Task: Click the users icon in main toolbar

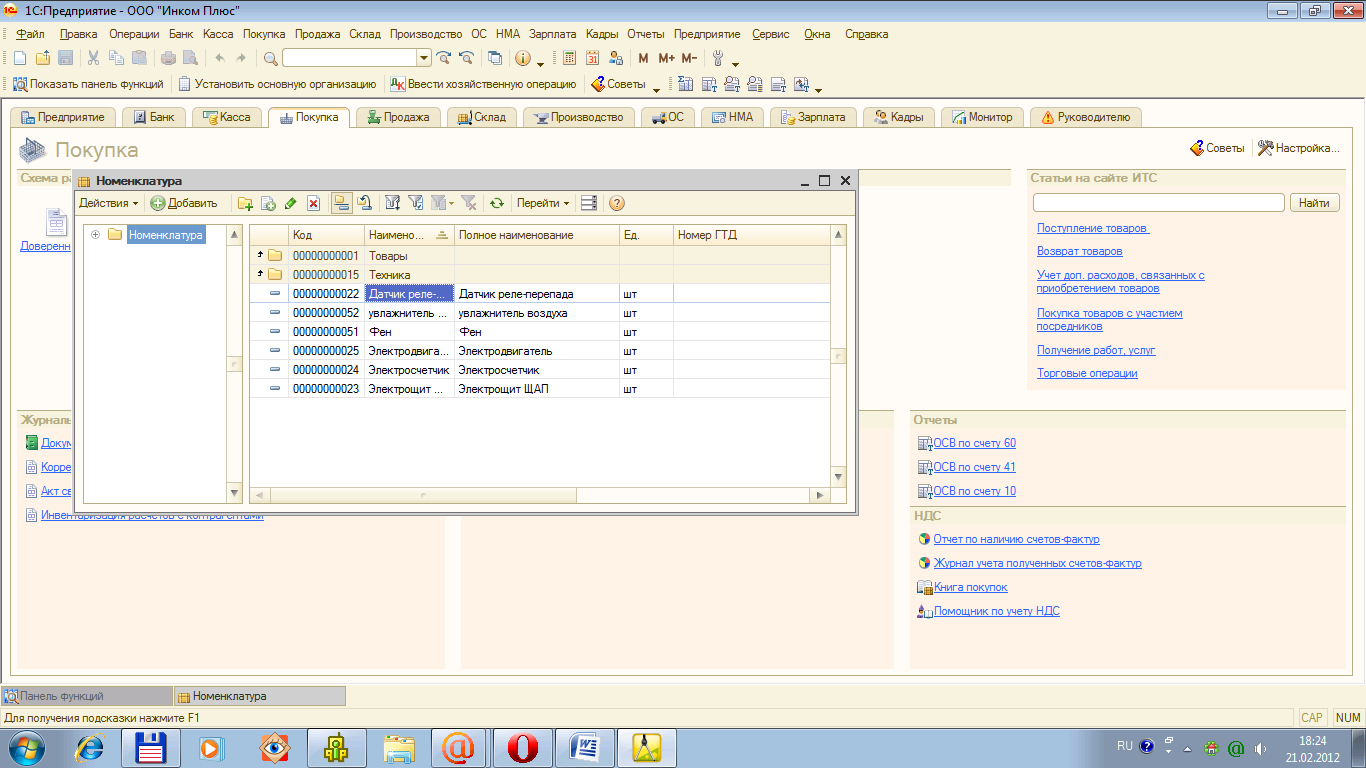Action: tap(616, 58)
